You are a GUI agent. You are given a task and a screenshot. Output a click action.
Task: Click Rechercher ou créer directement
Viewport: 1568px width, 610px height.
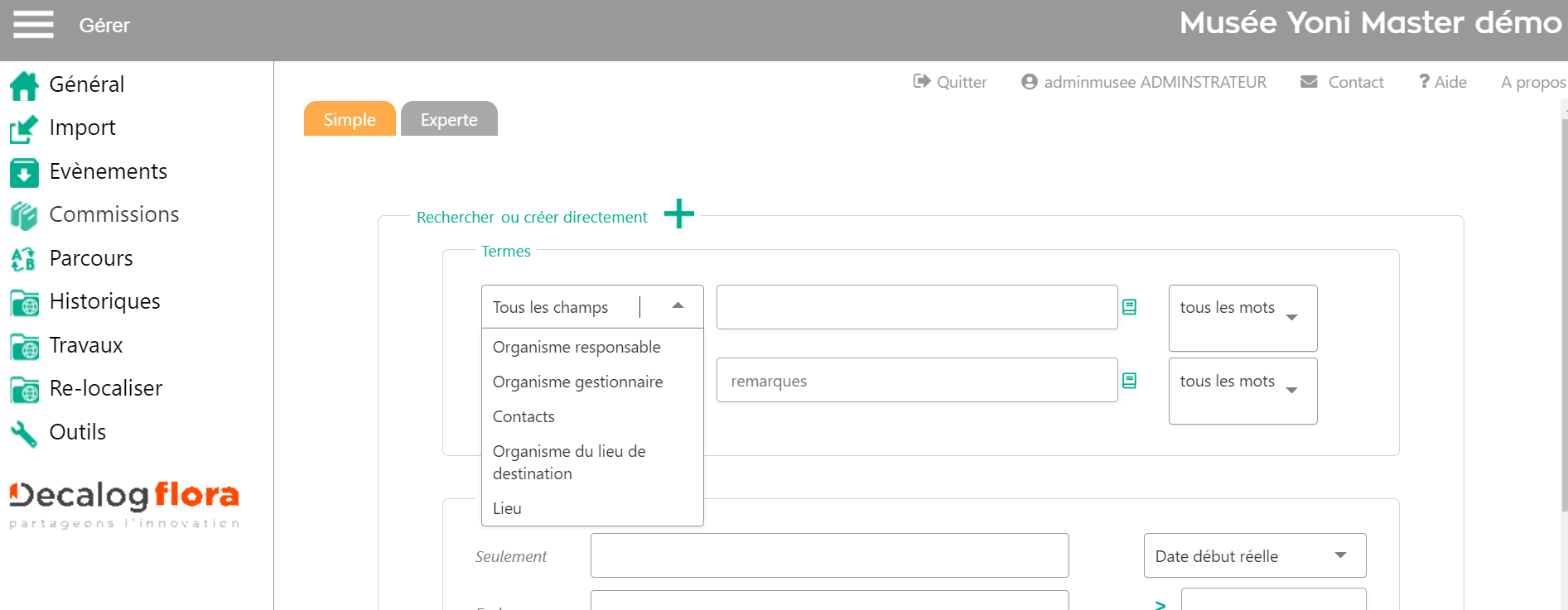click(532, 217)
